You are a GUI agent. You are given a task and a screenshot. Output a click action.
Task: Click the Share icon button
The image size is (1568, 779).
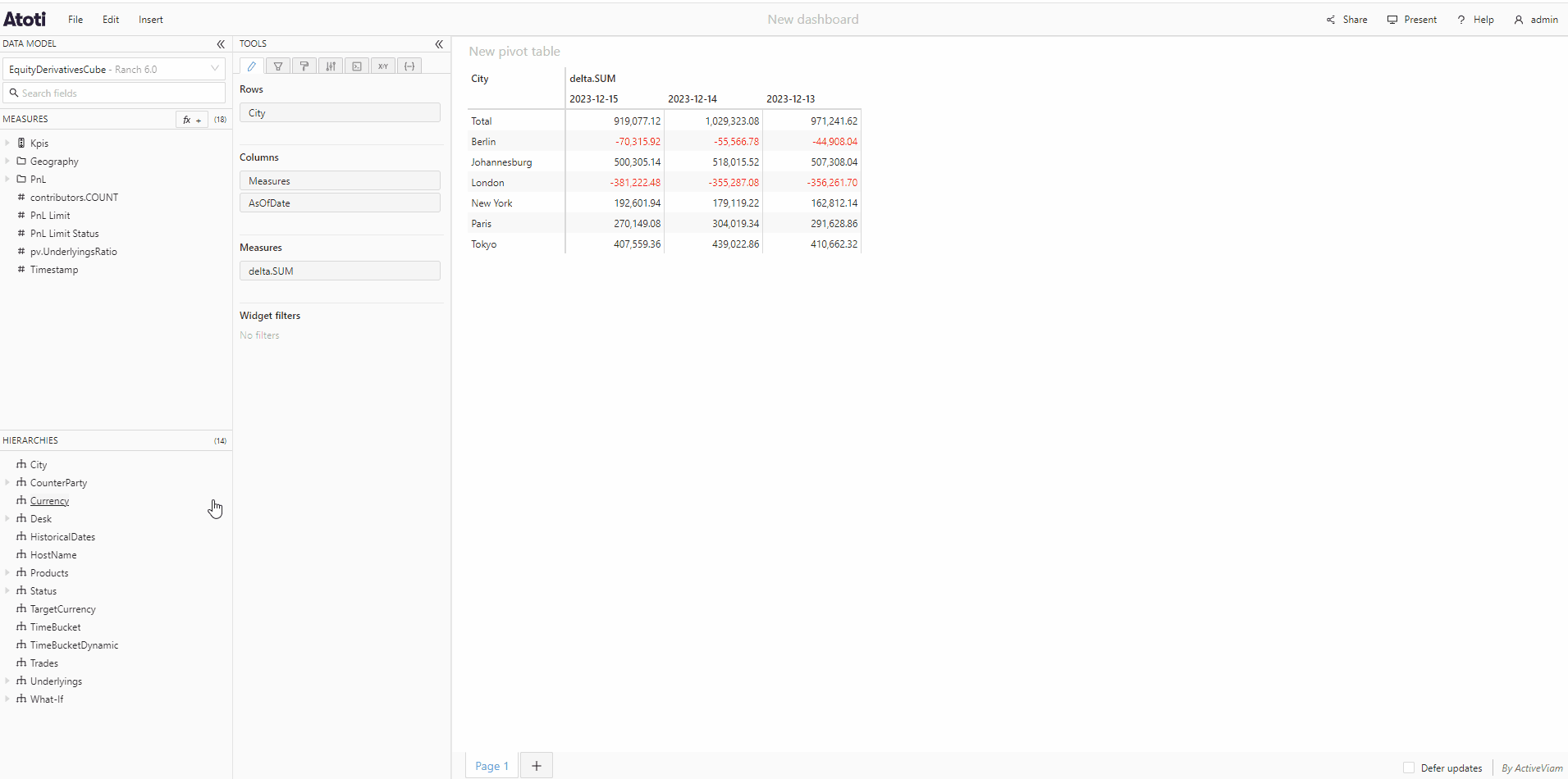click(x=1346, y=20)
